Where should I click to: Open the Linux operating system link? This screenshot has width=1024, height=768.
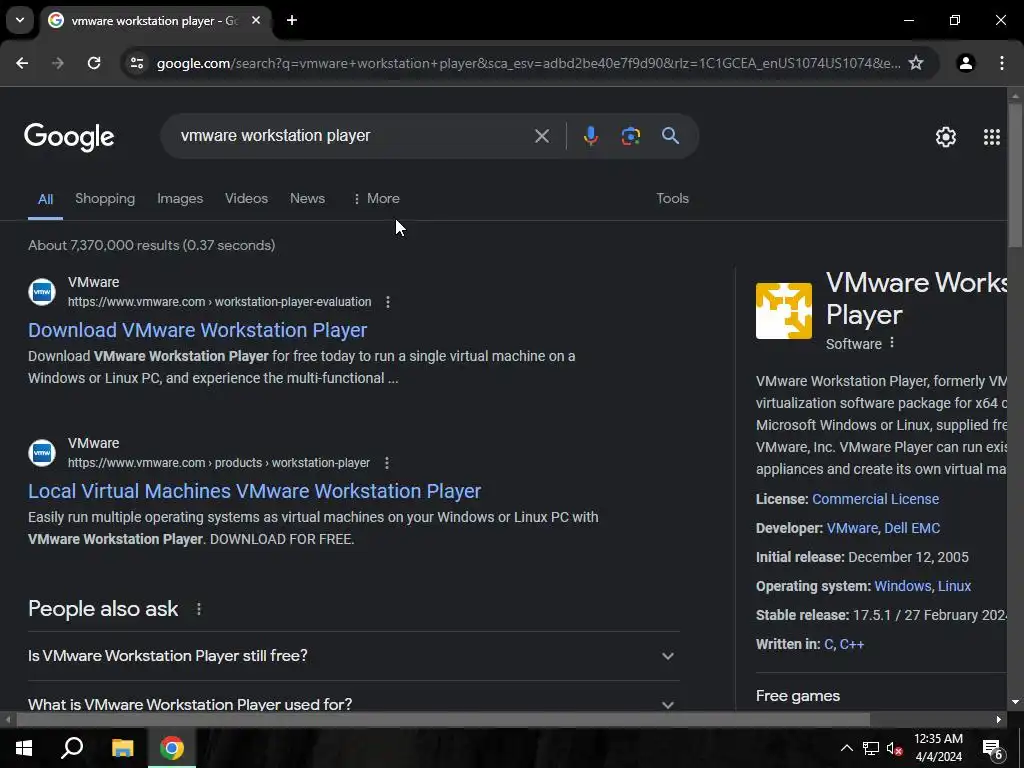(x=954, y=586)
